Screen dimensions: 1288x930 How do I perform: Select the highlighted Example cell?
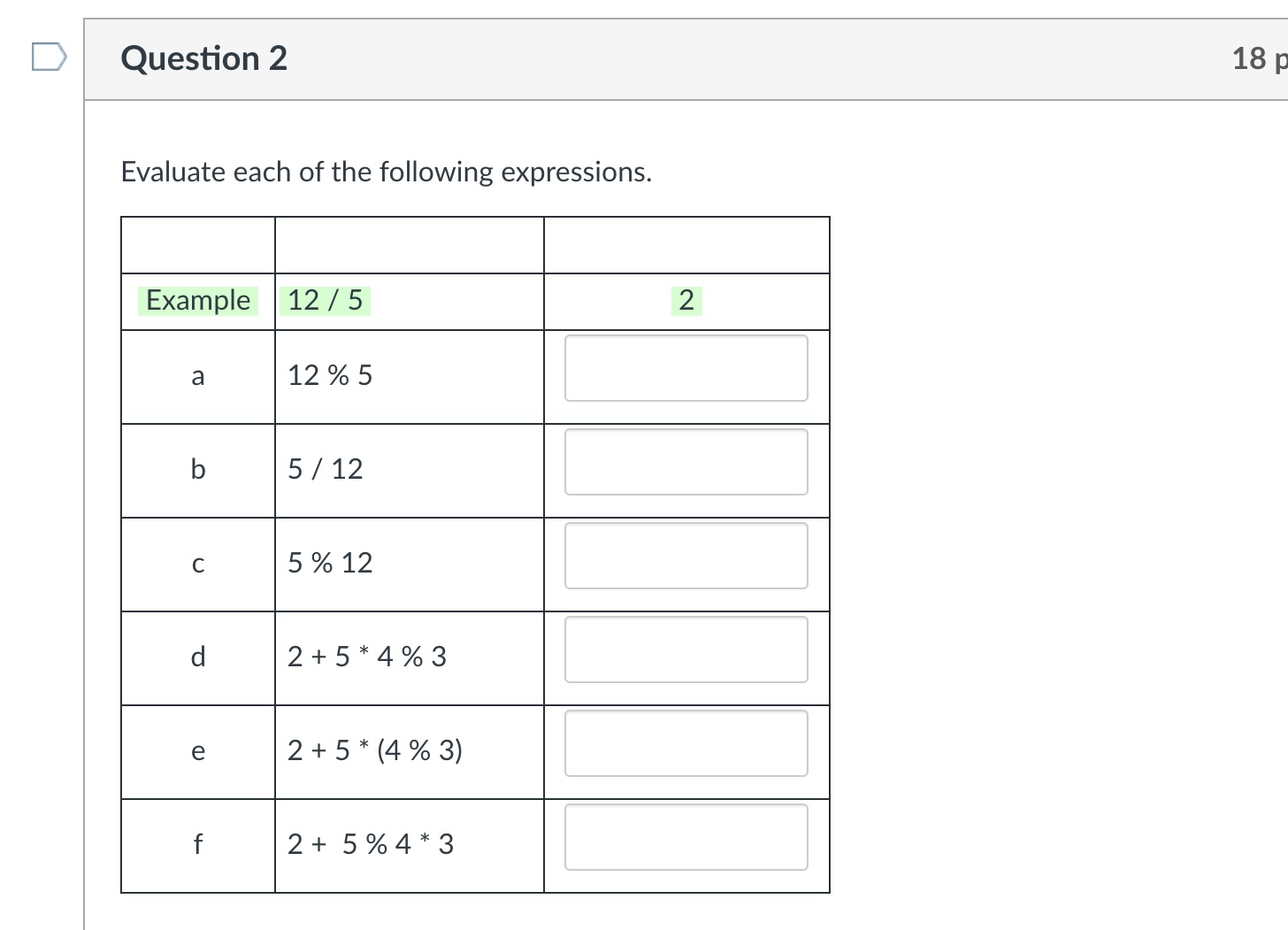click(197, 300)
